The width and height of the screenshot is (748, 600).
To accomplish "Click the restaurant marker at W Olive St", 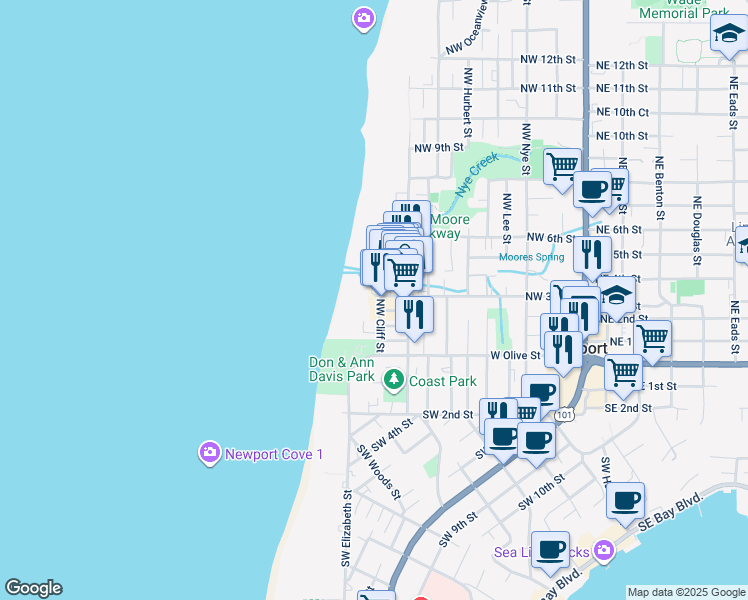I will point(564,350).
